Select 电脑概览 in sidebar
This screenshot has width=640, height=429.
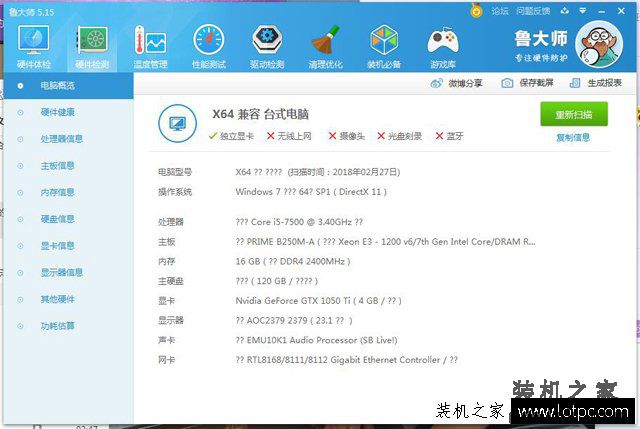[68, 86]
